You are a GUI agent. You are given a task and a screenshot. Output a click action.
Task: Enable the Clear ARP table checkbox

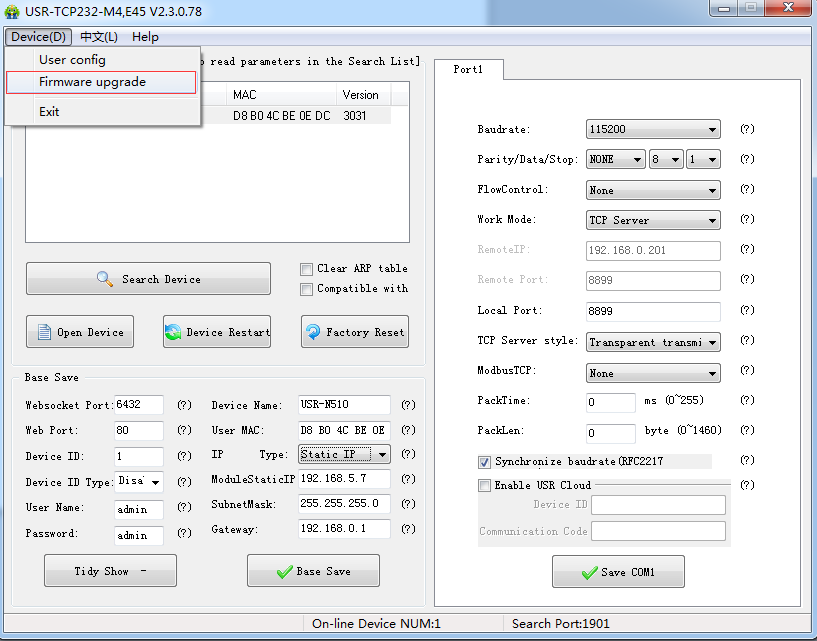pos(306,269)
